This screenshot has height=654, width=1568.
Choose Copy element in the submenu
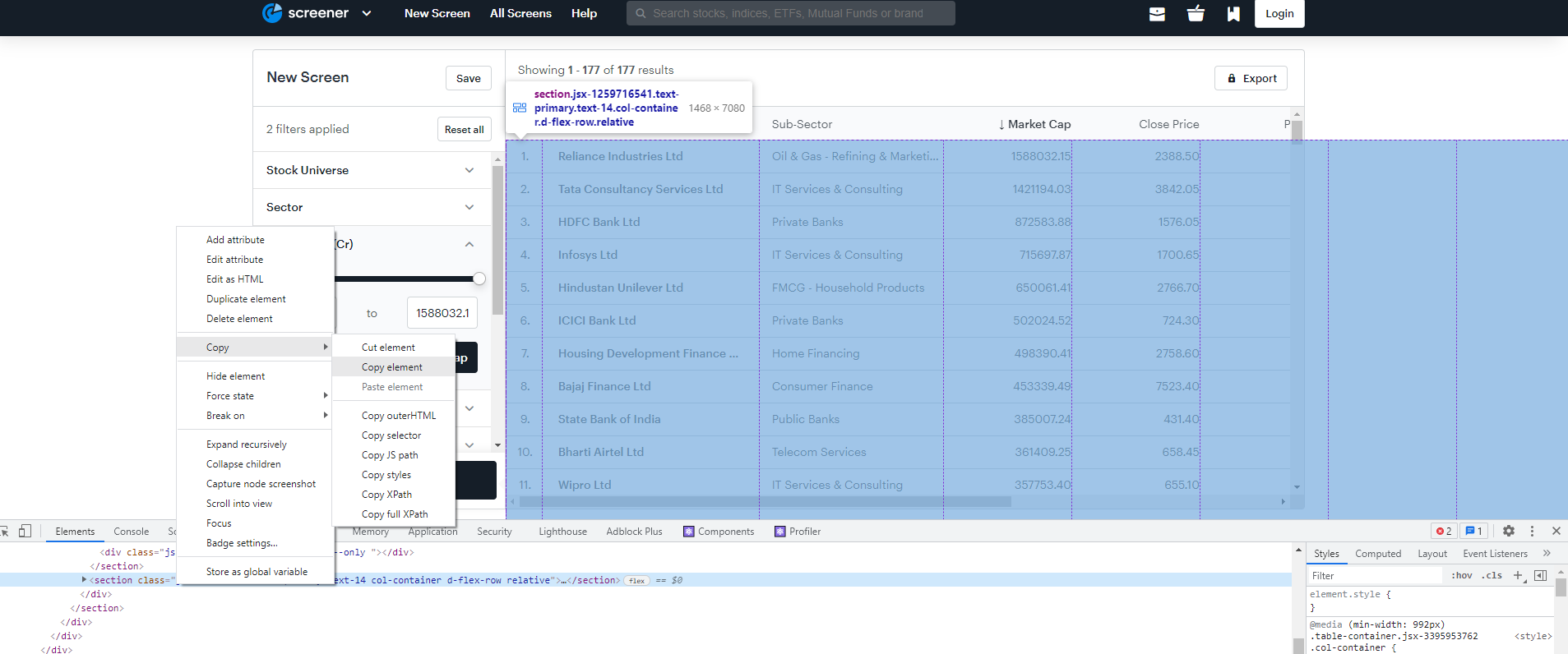(x=394, y=367)
